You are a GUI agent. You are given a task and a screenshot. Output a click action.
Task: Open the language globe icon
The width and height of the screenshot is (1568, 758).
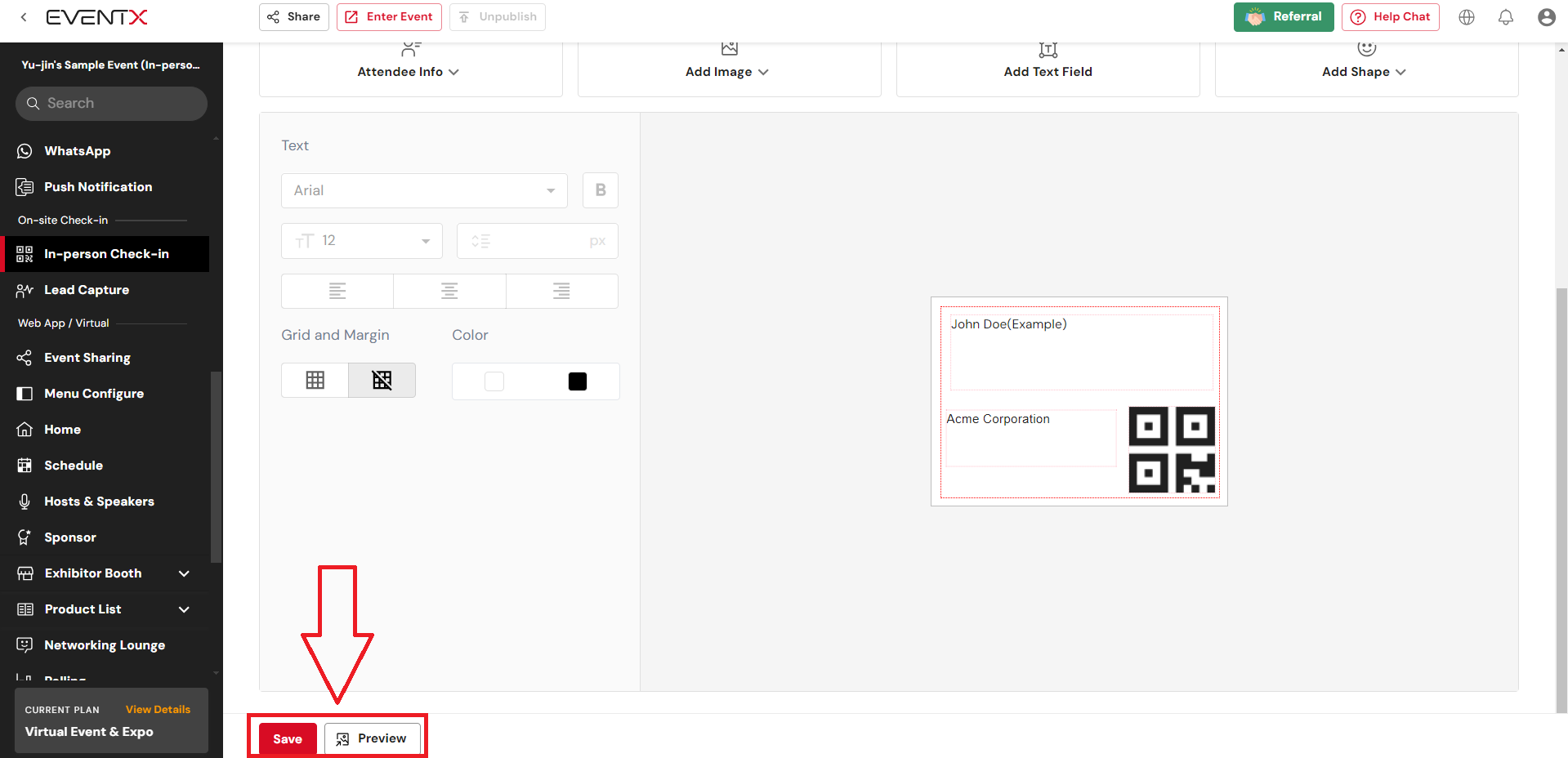click(x=1467, y=17)
